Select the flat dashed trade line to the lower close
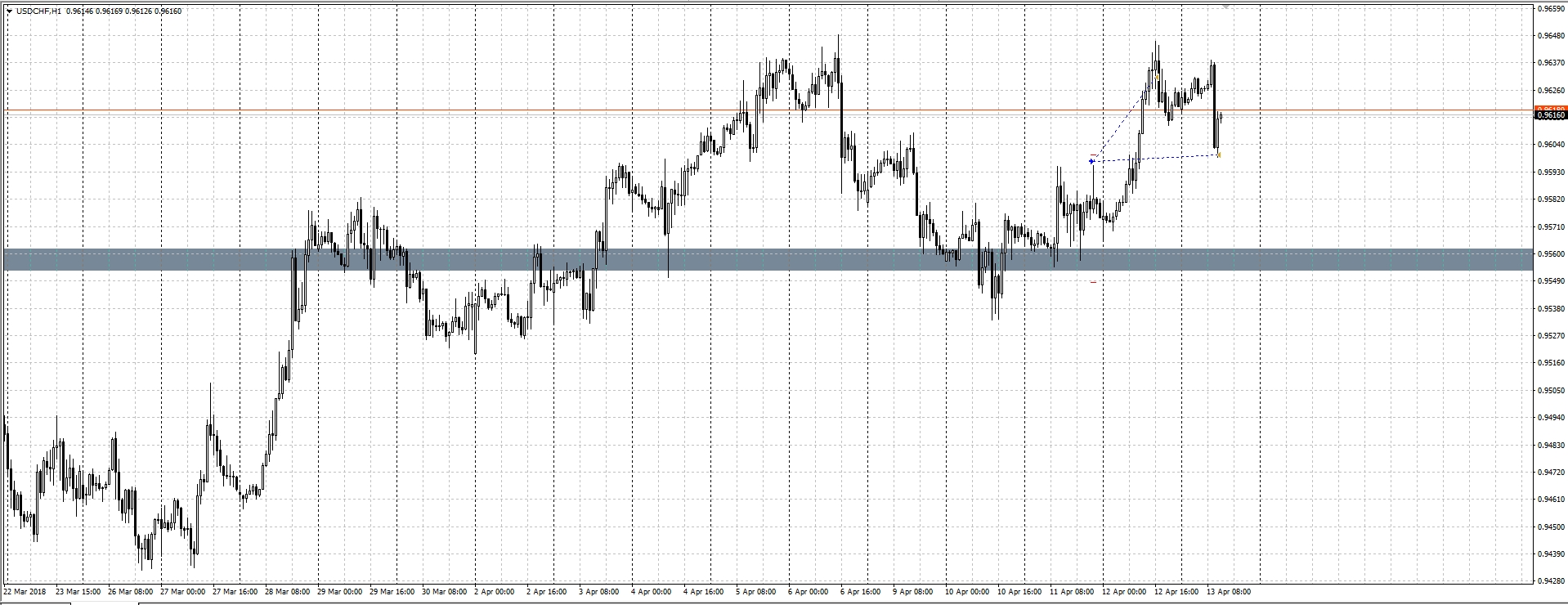Screen dimensions: 1568x605 tap(1155, 158)
